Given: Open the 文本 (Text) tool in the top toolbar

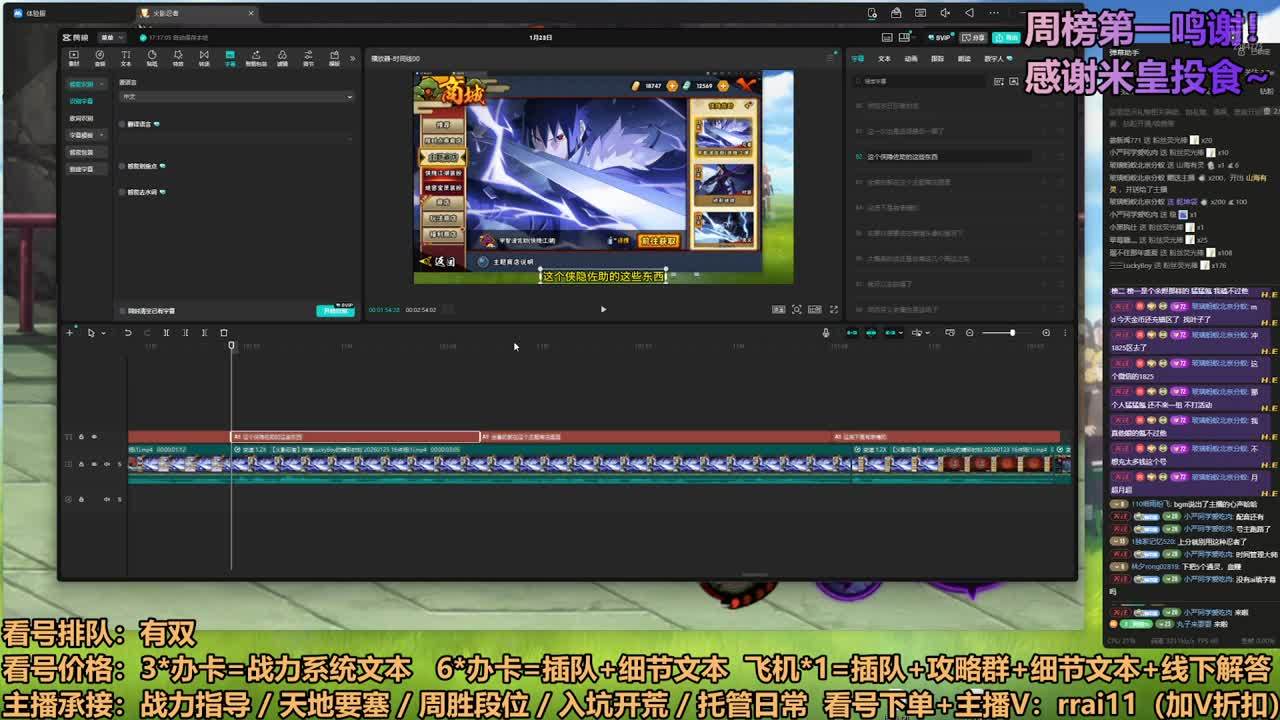Looking at the screenshot, I should pyautogui.click(x=125, y=57).
